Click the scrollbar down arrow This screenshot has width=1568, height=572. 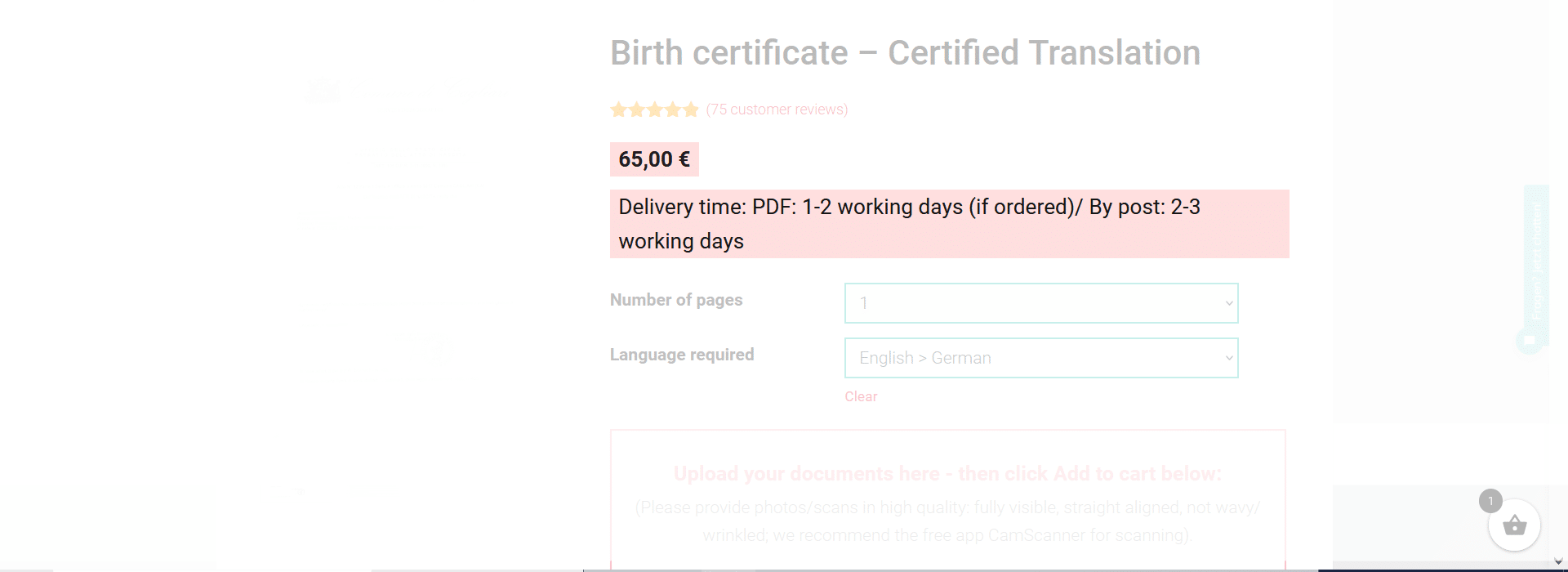(1559, 561)
